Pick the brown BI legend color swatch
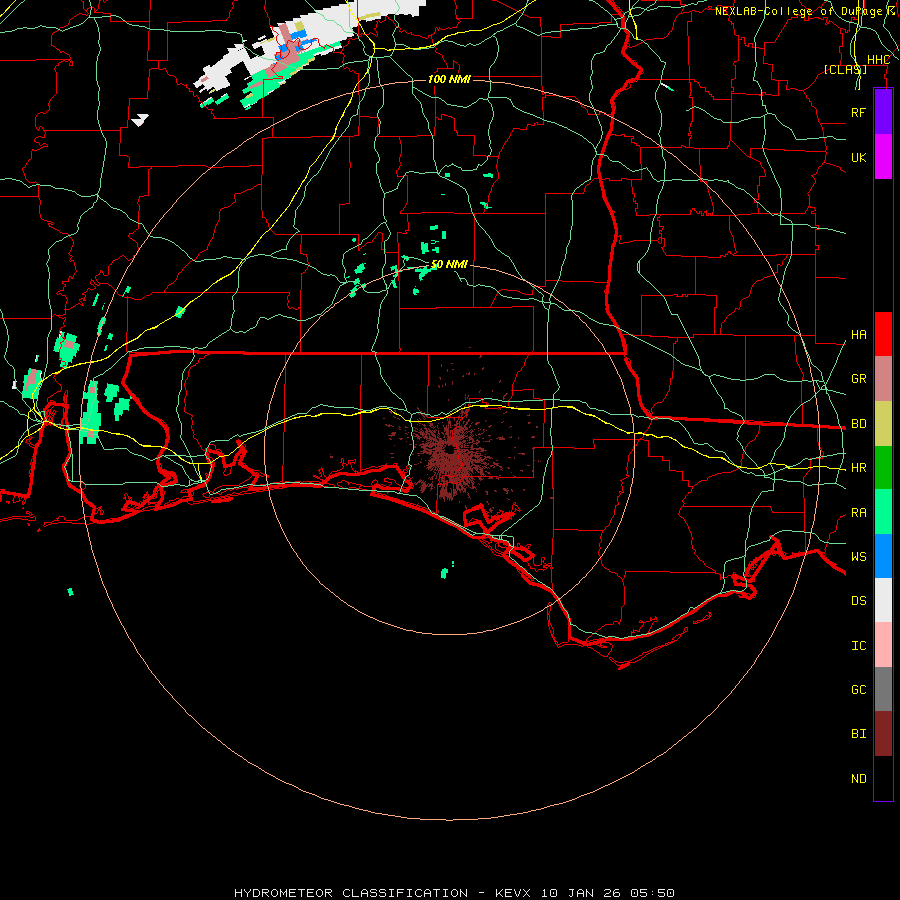 [883, 734]
